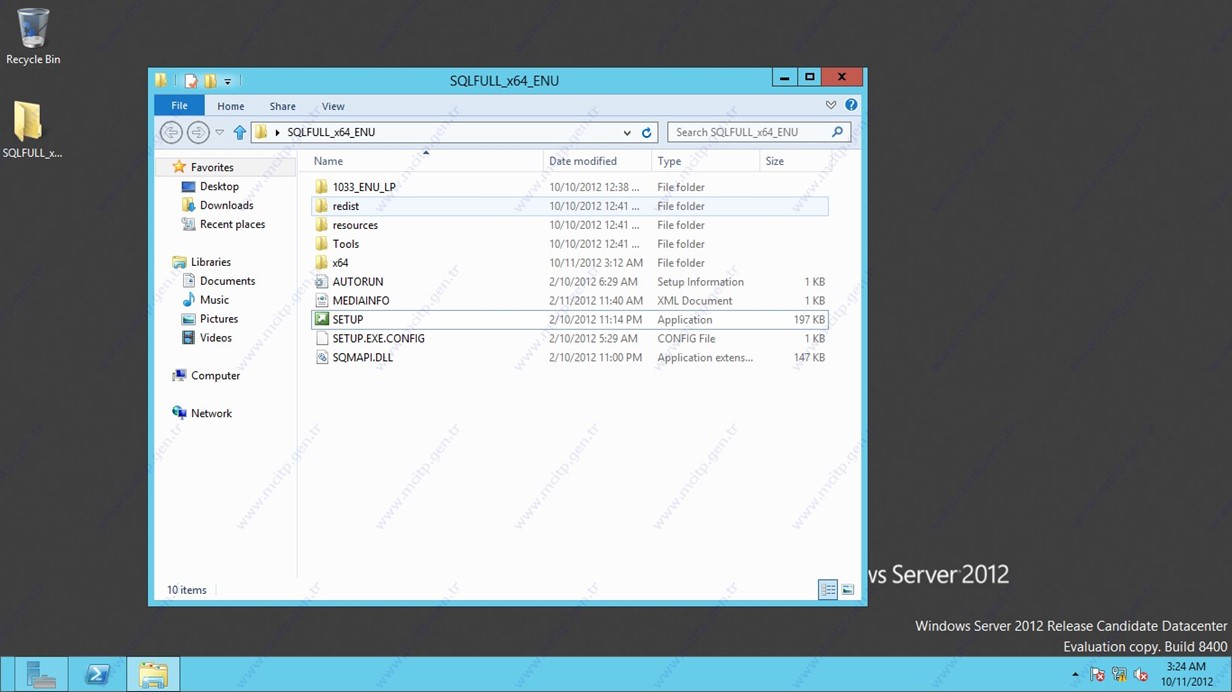Screen dimensions: 1232x692
Task: Click 'XML Document' type text
Action: coord(694,301)
